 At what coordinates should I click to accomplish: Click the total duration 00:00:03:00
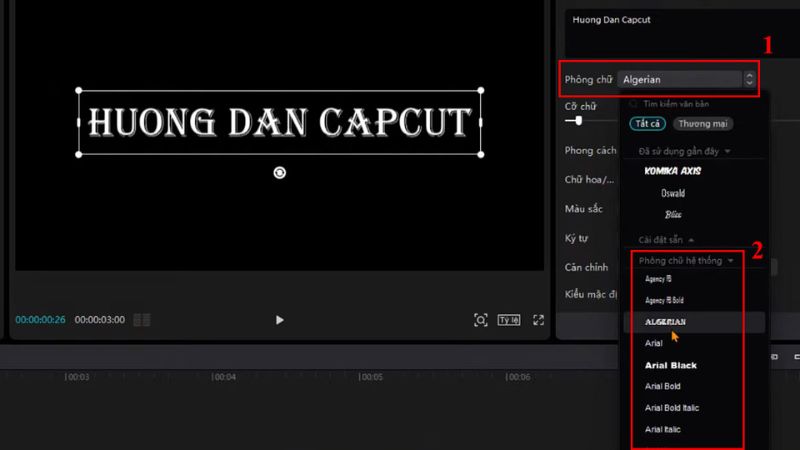(99, 320)
